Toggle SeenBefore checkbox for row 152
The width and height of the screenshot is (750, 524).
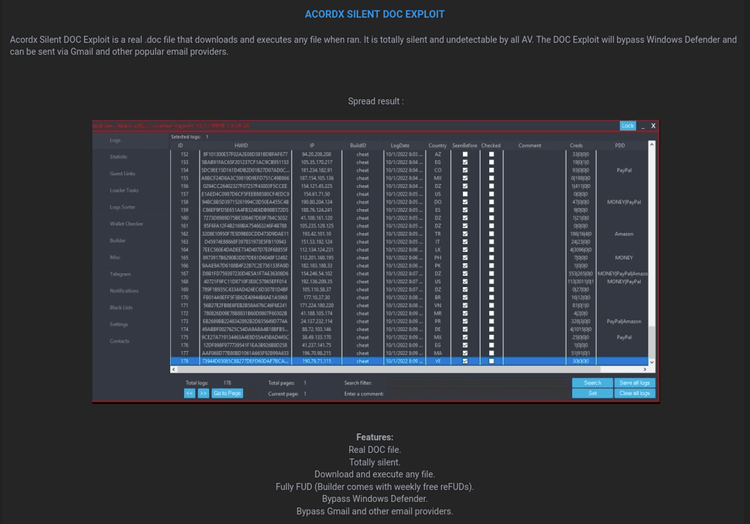tap(464, 154)
